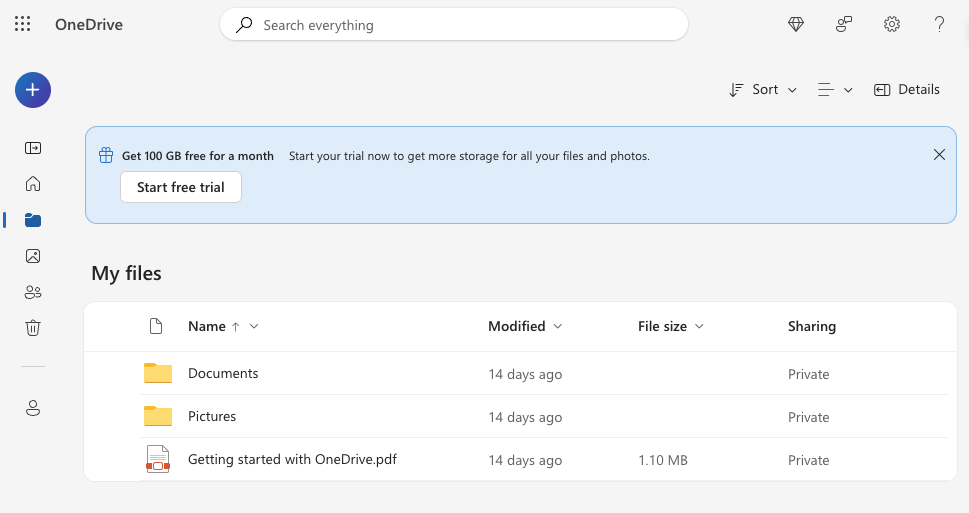
Task: Click the Documents folder icon
Action: (158, 373)
